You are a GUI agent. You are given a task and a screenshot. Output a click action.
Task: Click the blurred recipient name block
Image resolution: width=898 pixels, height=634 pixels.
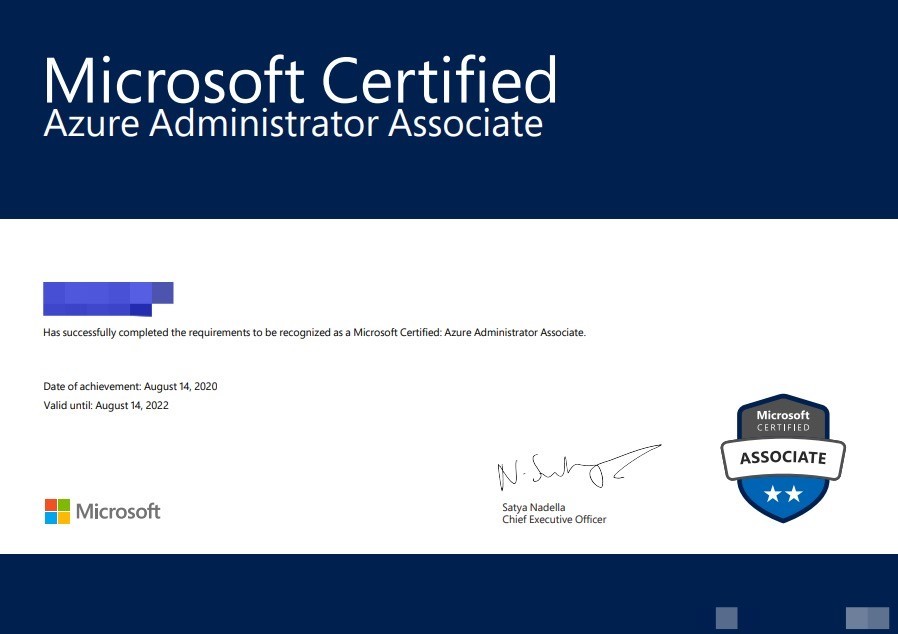coord(108,299)
